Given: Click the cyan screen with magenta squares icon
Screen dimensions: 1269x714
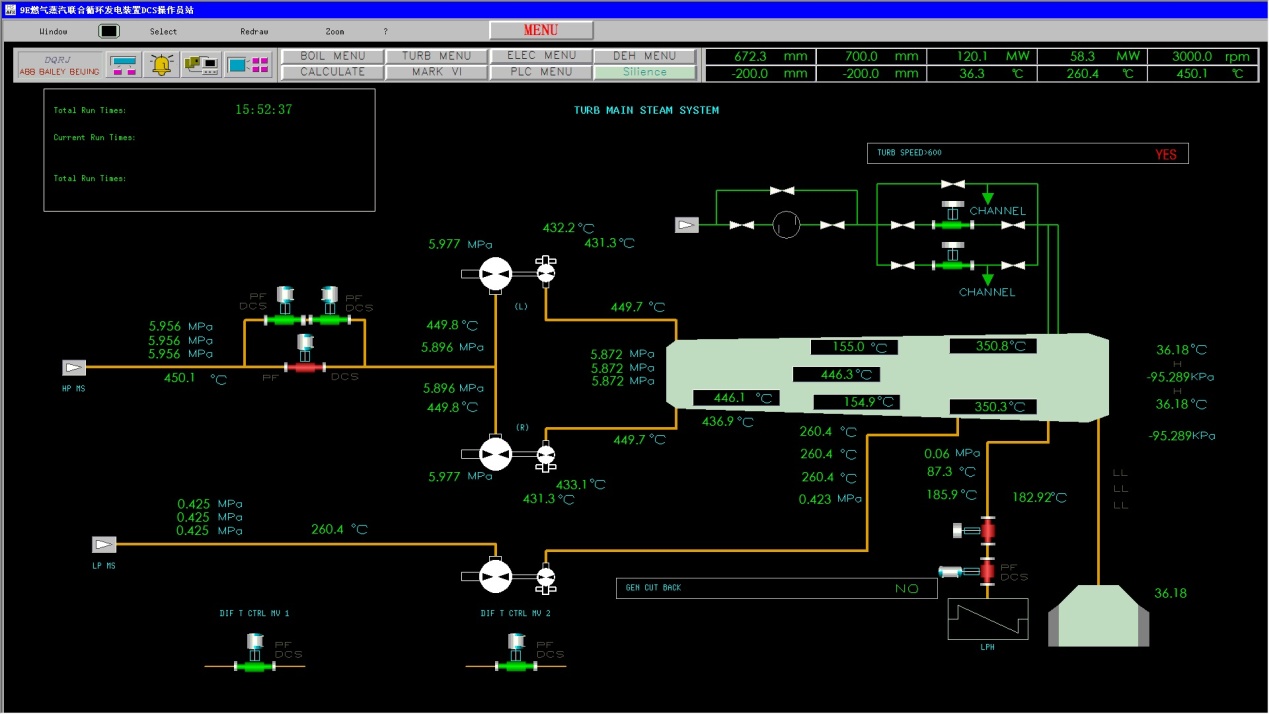Looking at the screenshot, I should (x=248, y=65).
